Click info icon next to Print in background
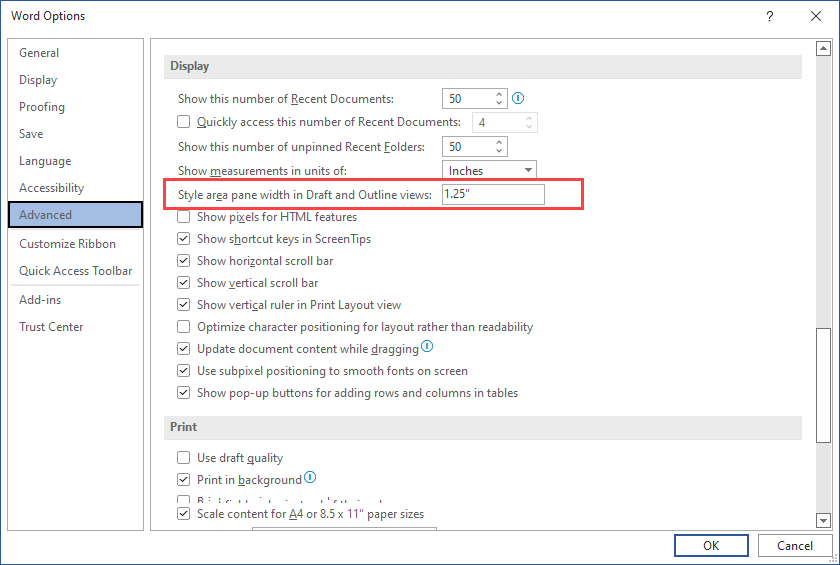This screenshot has height=565, width=840. click(x=310, y=477)
